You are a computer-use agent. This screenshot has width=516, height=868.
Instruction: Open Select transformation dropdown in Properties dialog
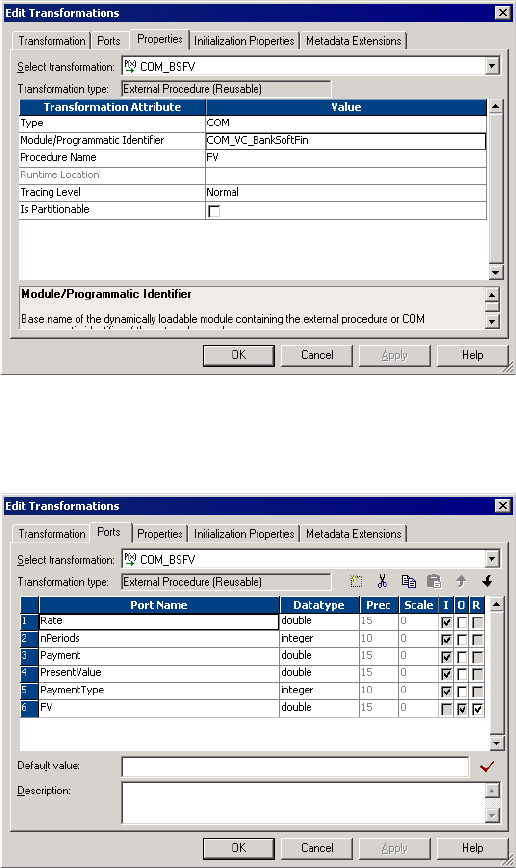[492, 66]
